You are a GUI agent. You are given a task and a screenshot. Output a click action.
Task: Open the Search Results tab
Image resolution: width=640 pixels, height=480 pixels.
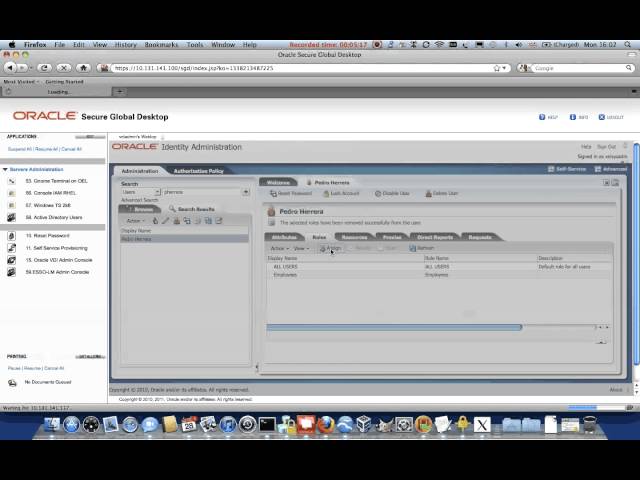click(192, 209)
